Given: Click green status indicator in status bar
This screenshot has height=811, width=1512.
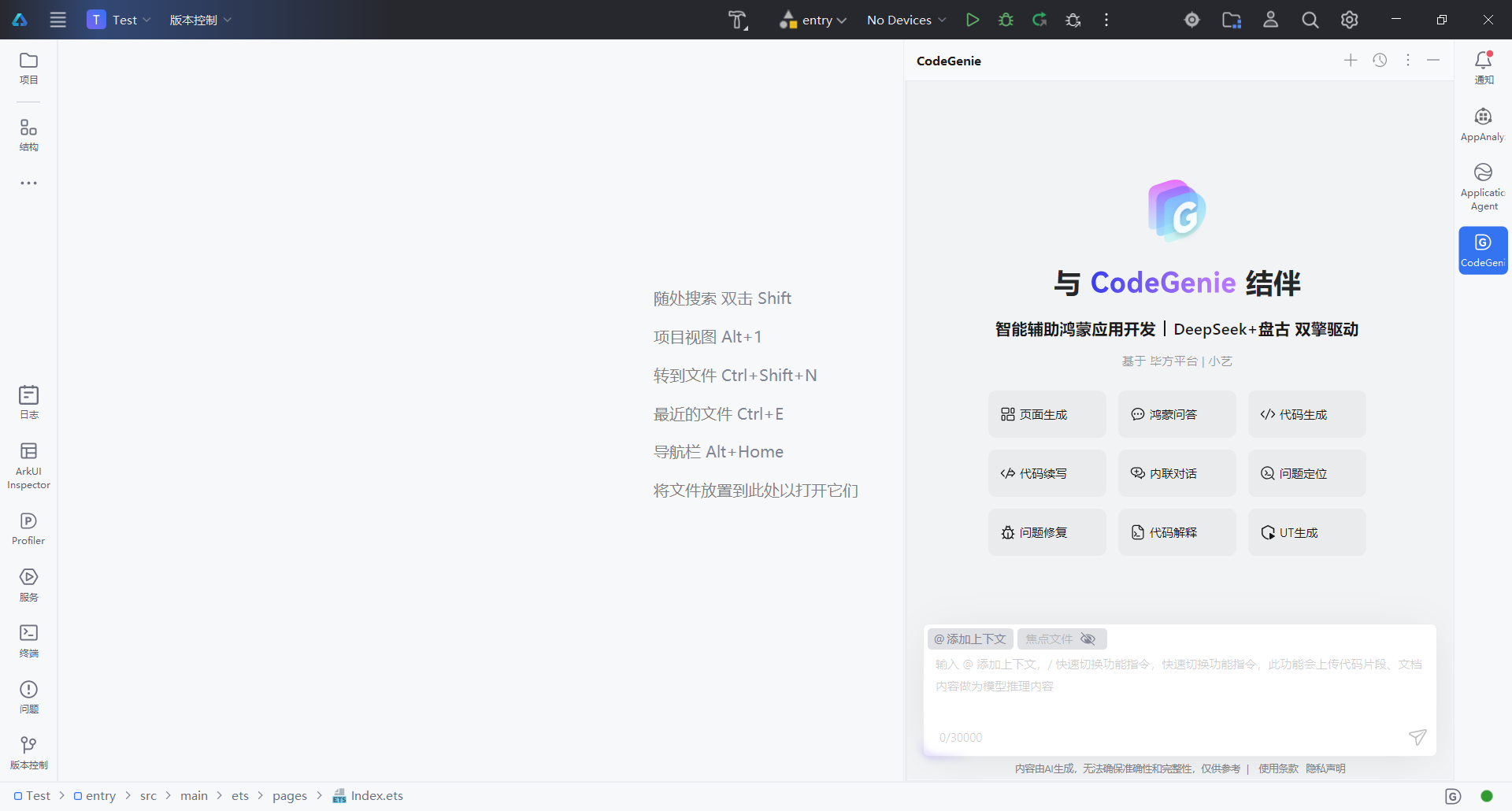Looking at the screenshot, I should click(1487, 796).
